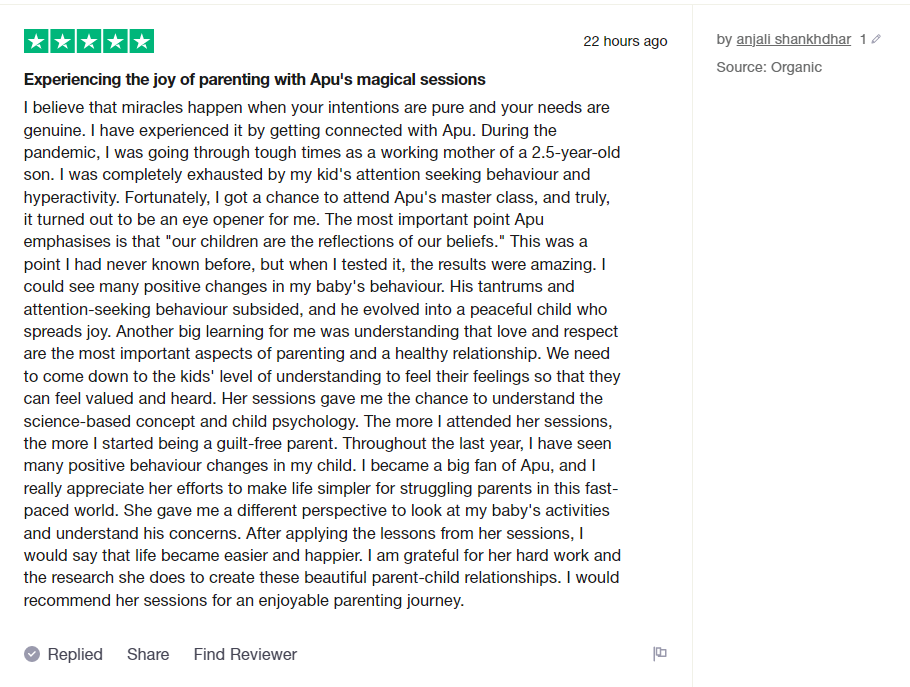The width and height of the screenshot is (910, 687).
Task: Click the fourth rating star
Action: pos(115,42)
